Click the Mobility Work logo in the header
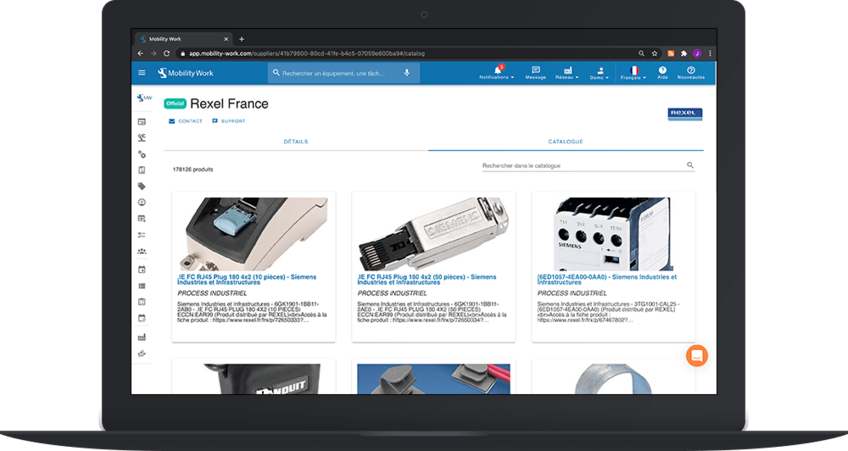848x451 pixels. [x=186, y=73]
